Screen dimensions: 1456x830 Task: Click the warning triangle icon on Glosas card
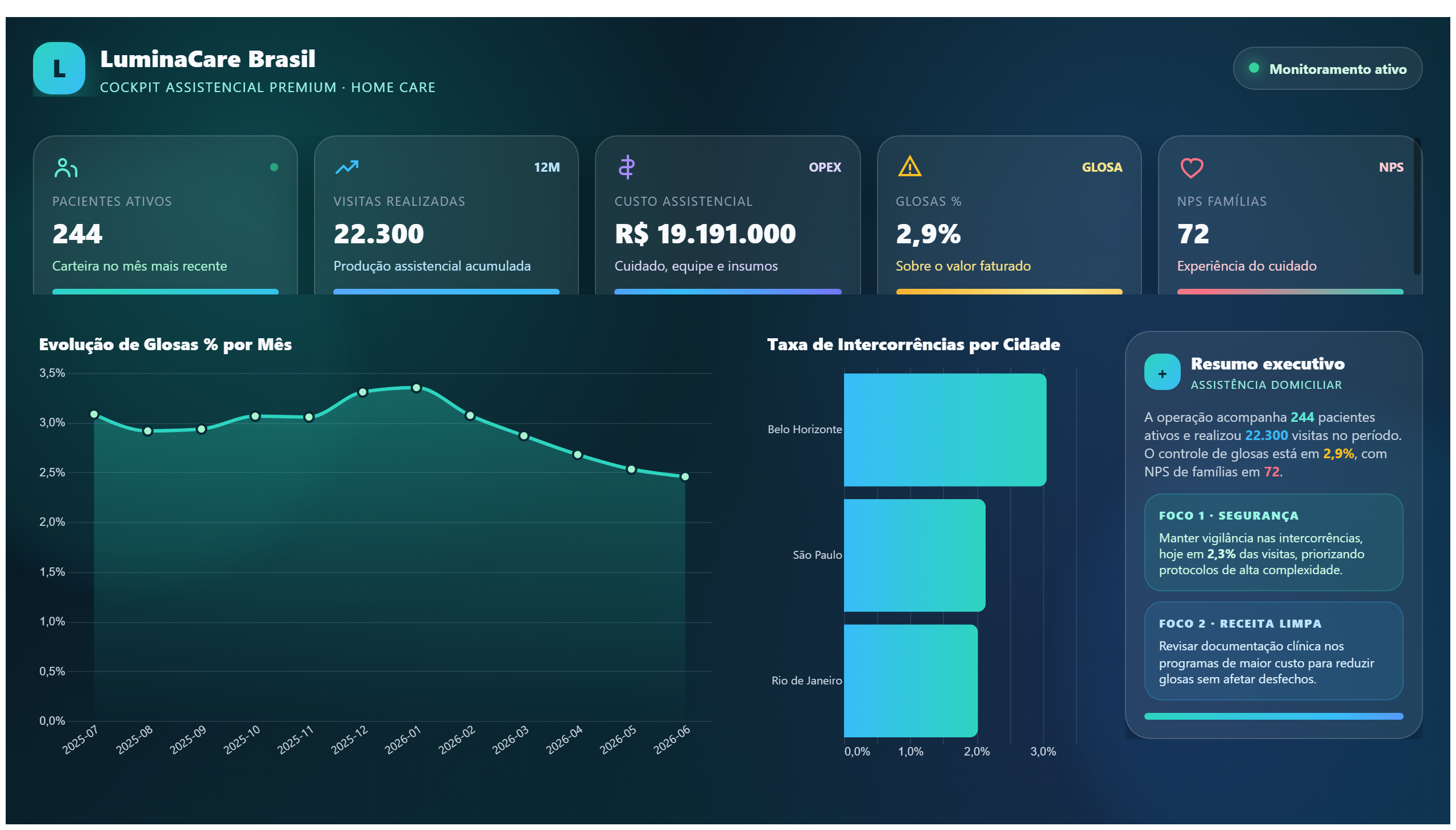(x=909, y=167)
